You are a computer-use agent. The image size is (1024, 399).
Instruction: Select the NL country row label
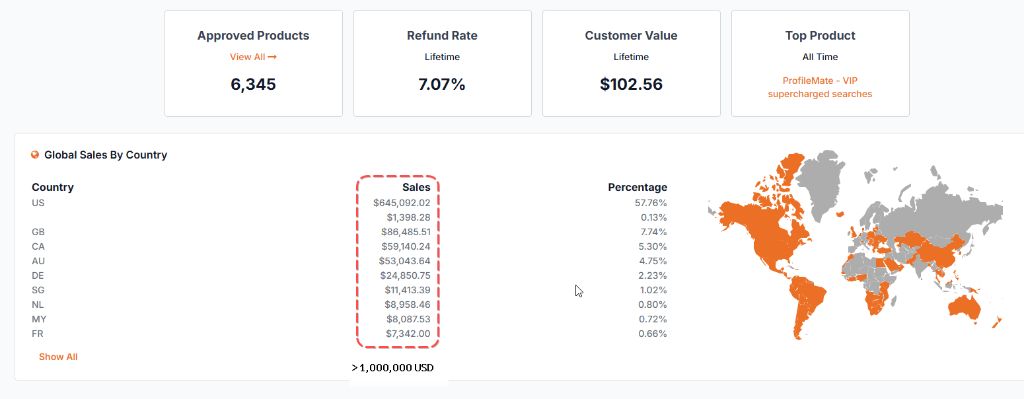(x=38, y=305)
